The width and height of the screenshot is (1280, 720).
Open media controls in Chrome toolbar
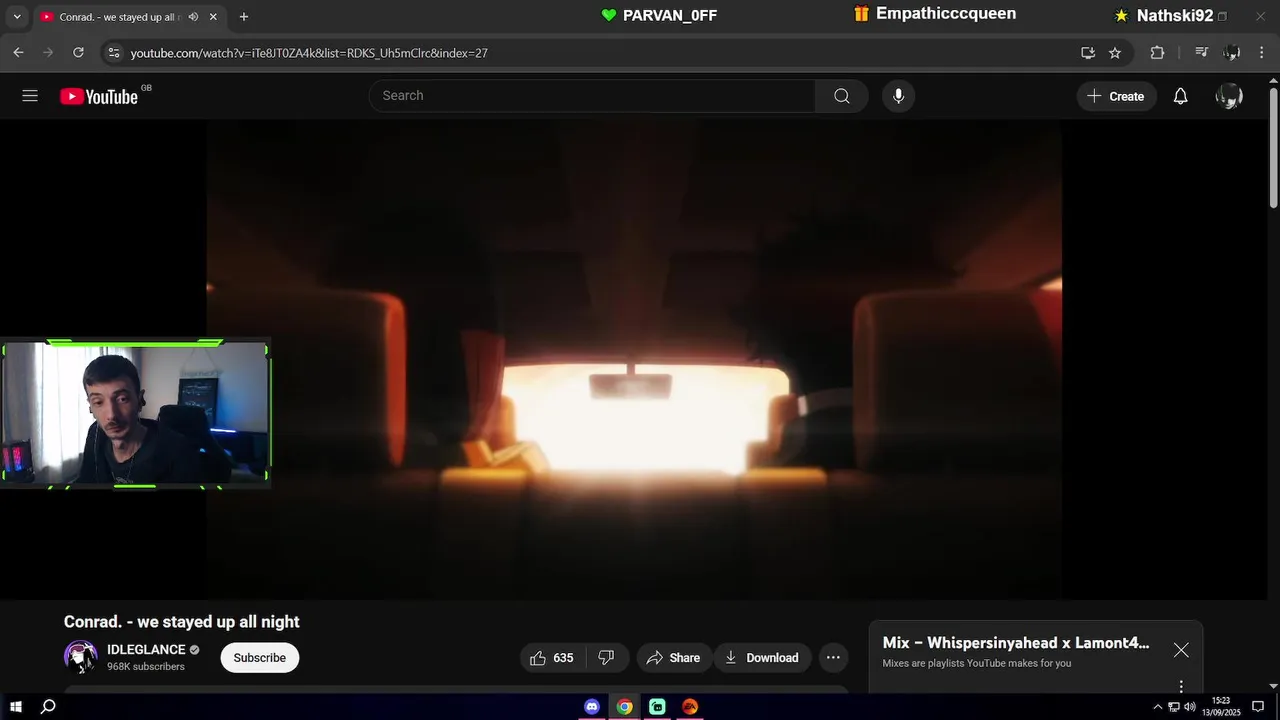(x=1202, y=53)
